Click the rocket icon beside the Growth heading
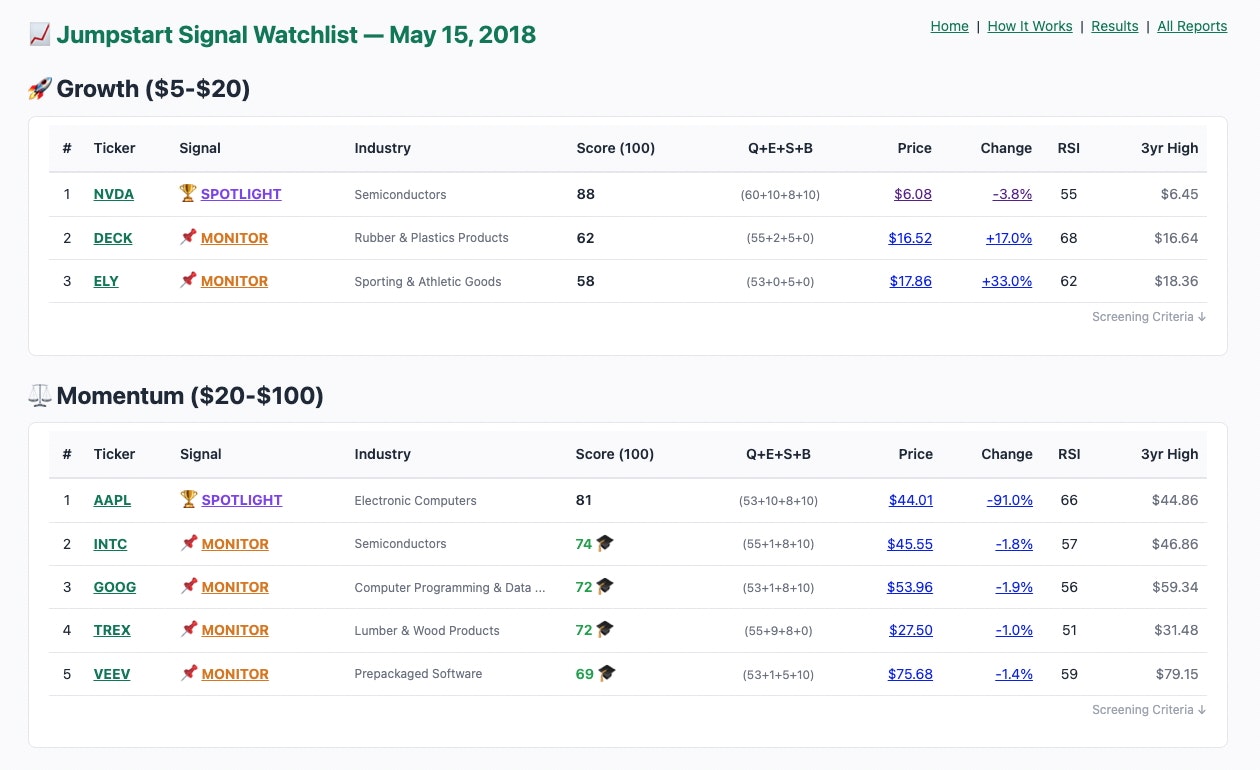1260x770 pixels. point(40,89)
